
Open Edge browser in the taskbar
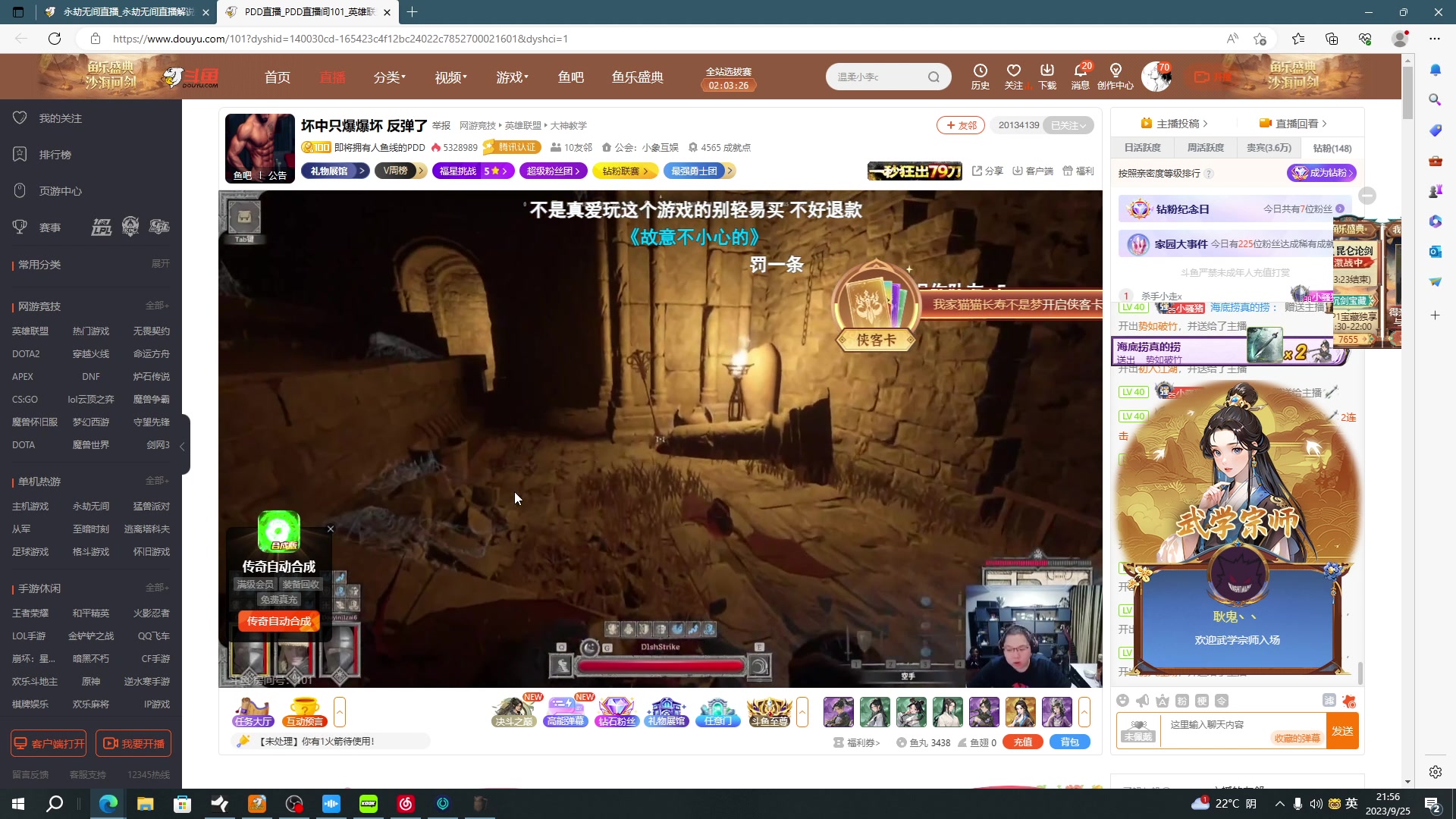[x=108, y=804]
